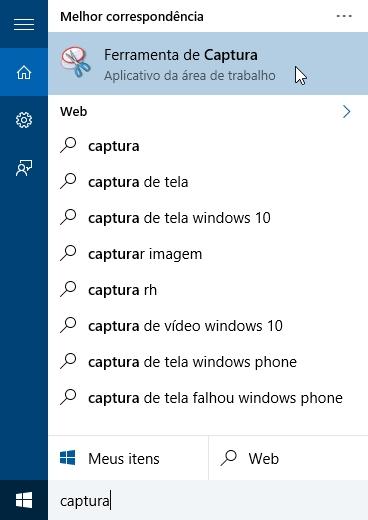Choose 'capturar imagem' suggestion
The image size is (368, 520).
(x=208, y=254)
